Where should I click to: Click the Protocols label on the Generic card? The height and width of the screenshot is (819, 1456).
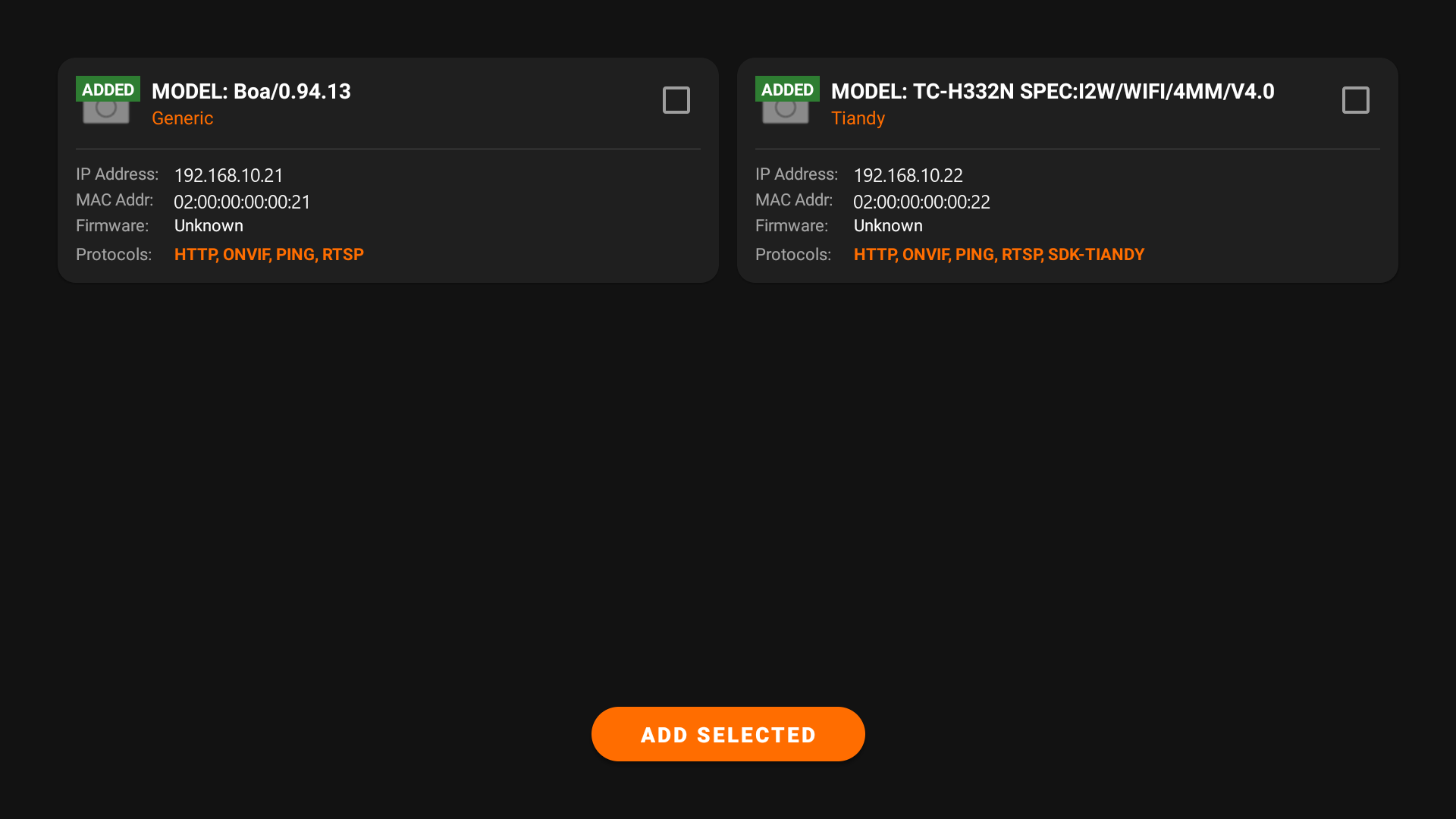click(114, 255)
